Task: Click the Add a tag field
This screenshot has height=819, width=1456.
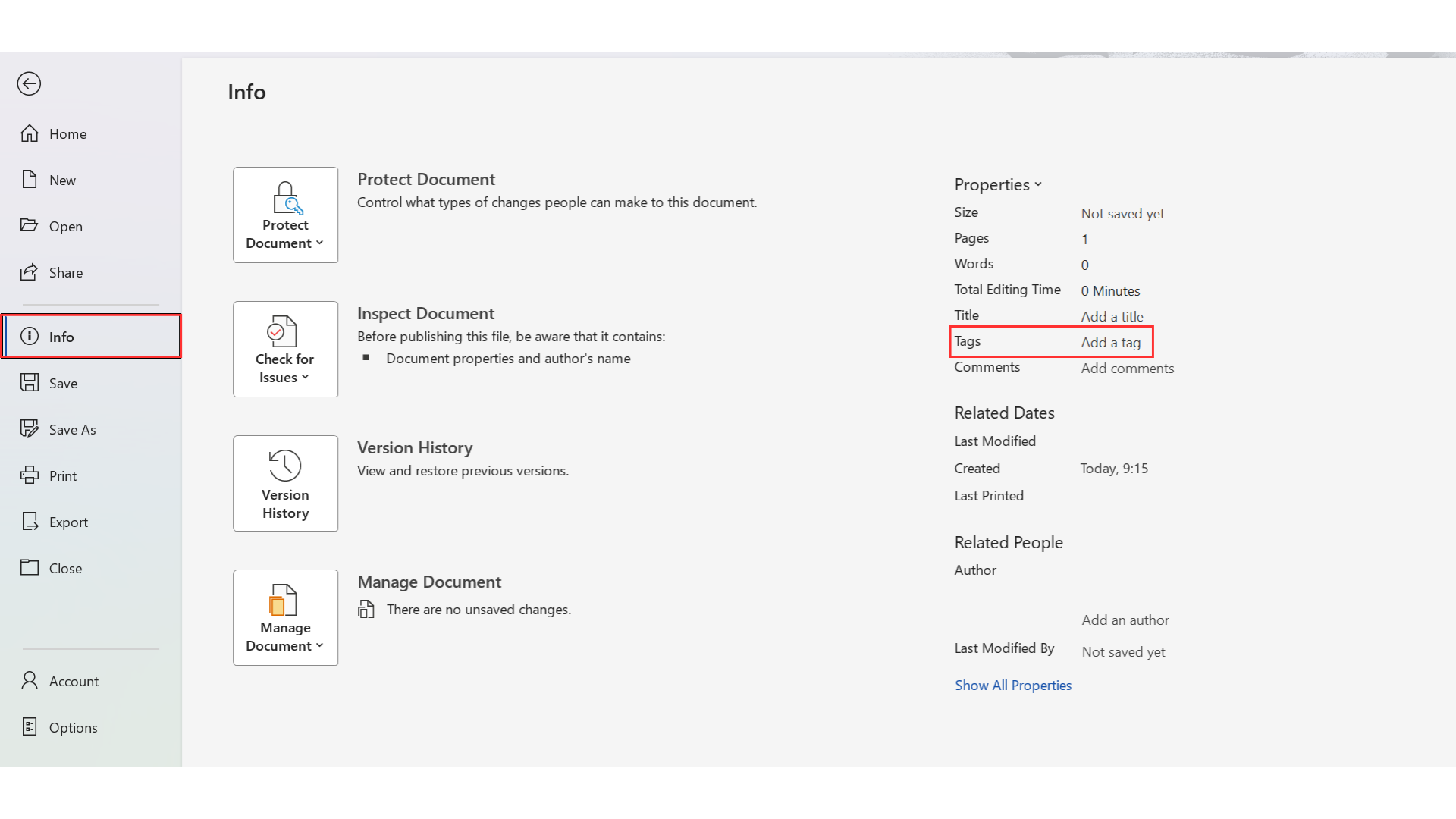Action: point(1110,342)
